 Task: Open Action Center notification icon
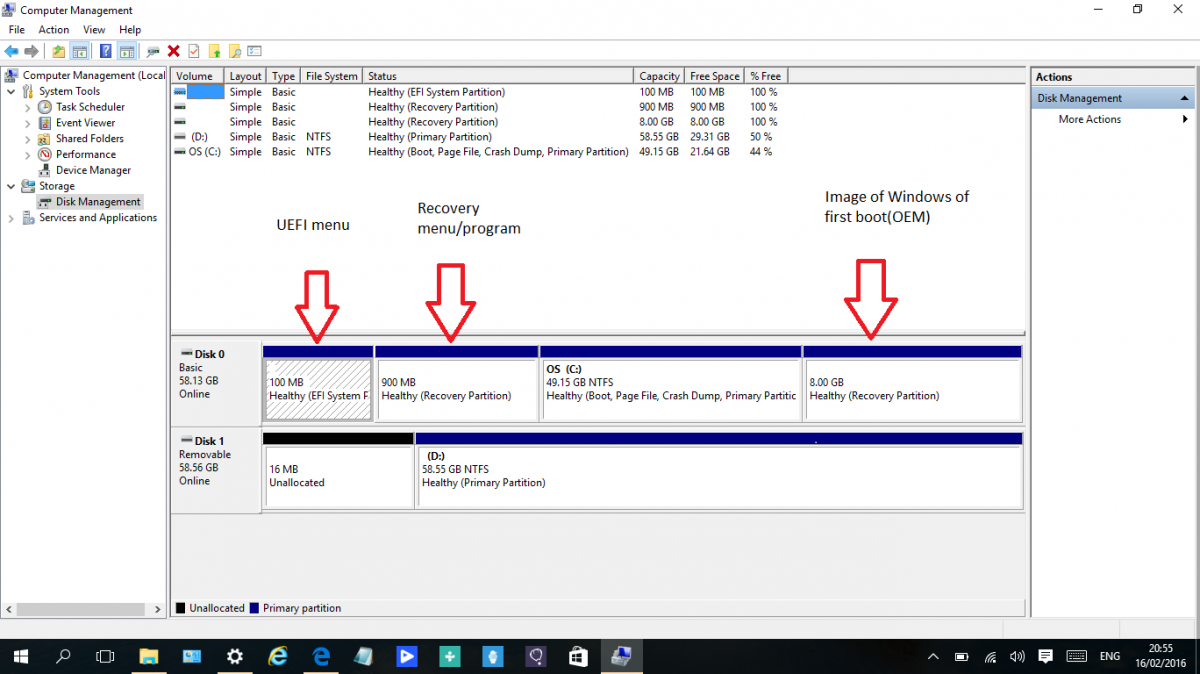coord(1045,657)
